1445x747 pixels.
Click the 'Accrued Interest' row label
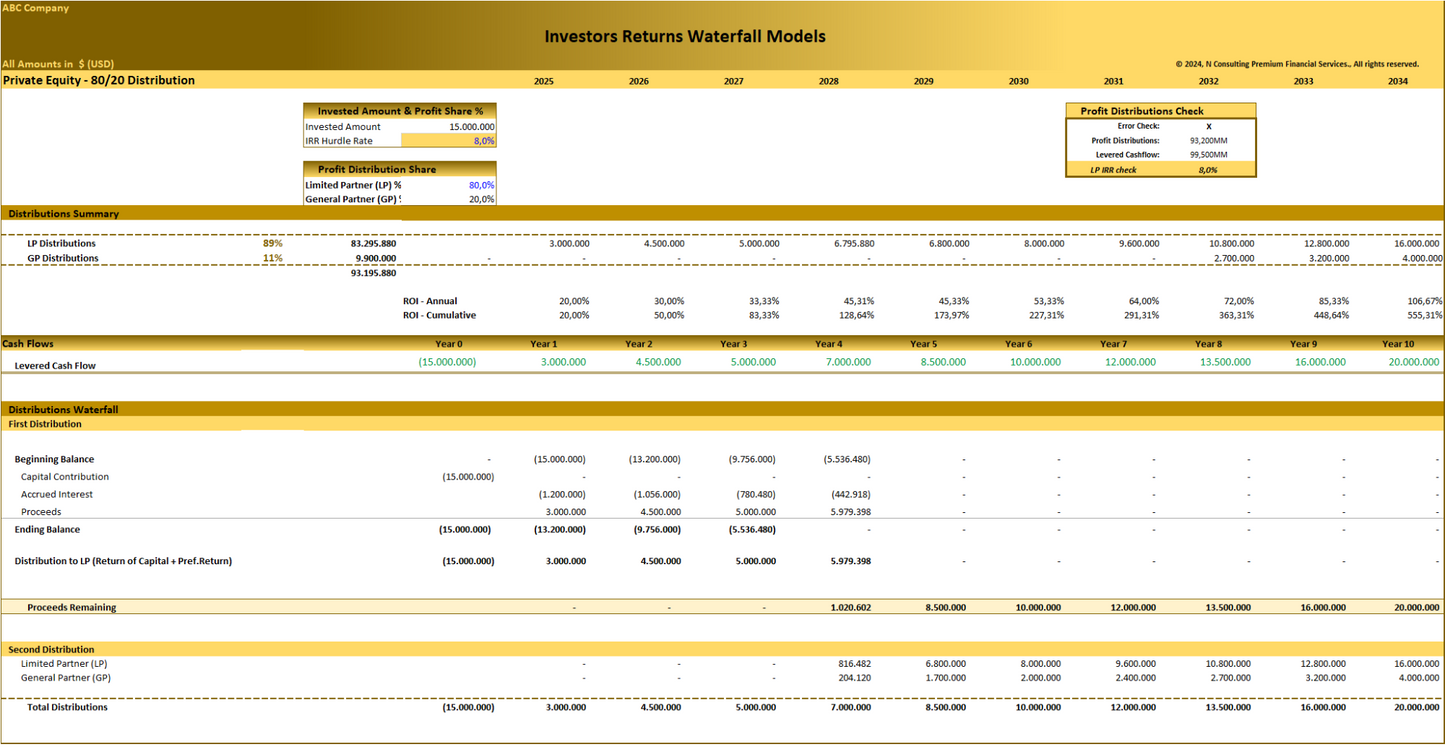57,494
